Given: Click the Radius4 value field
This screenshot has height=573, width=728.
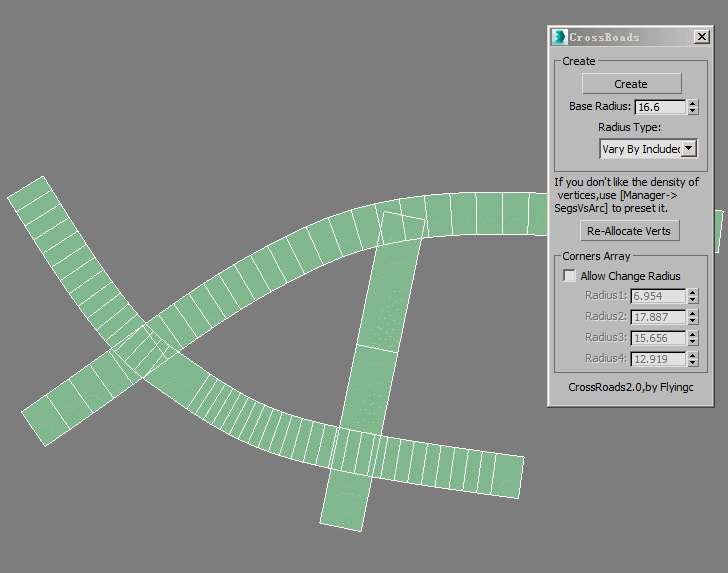Looking at the screenshot, I should click(657, 358).
